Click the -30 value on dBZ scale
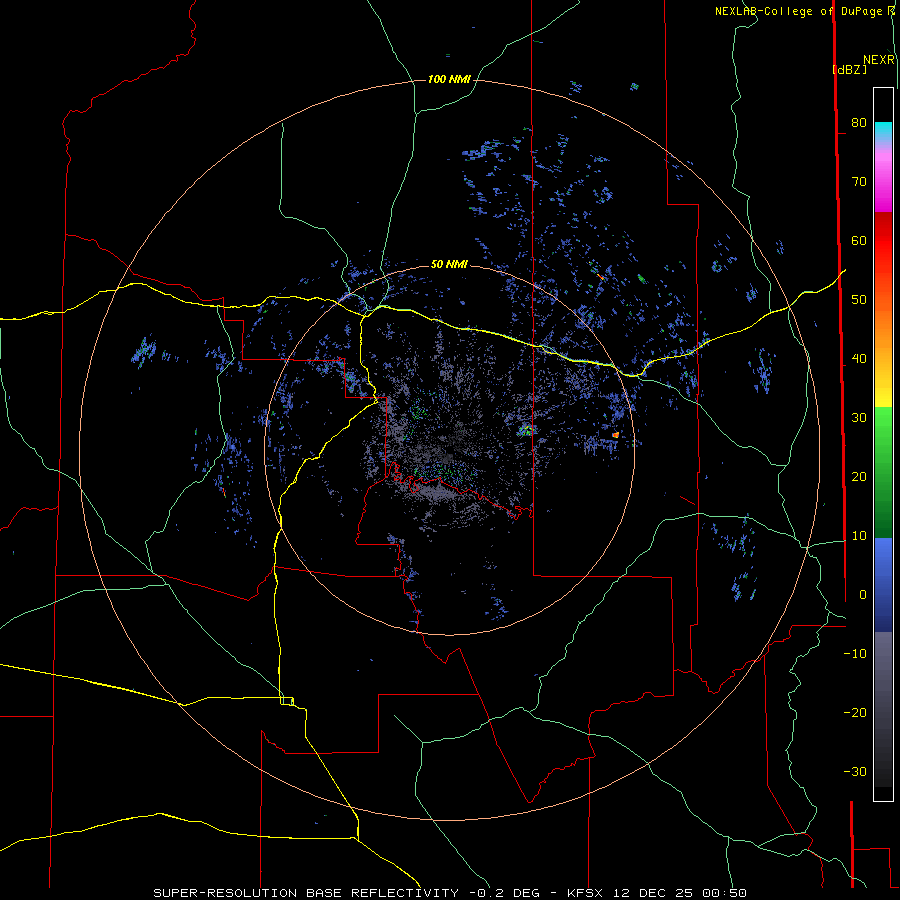The width and height of the screenshot is (900, 900). 855,771
